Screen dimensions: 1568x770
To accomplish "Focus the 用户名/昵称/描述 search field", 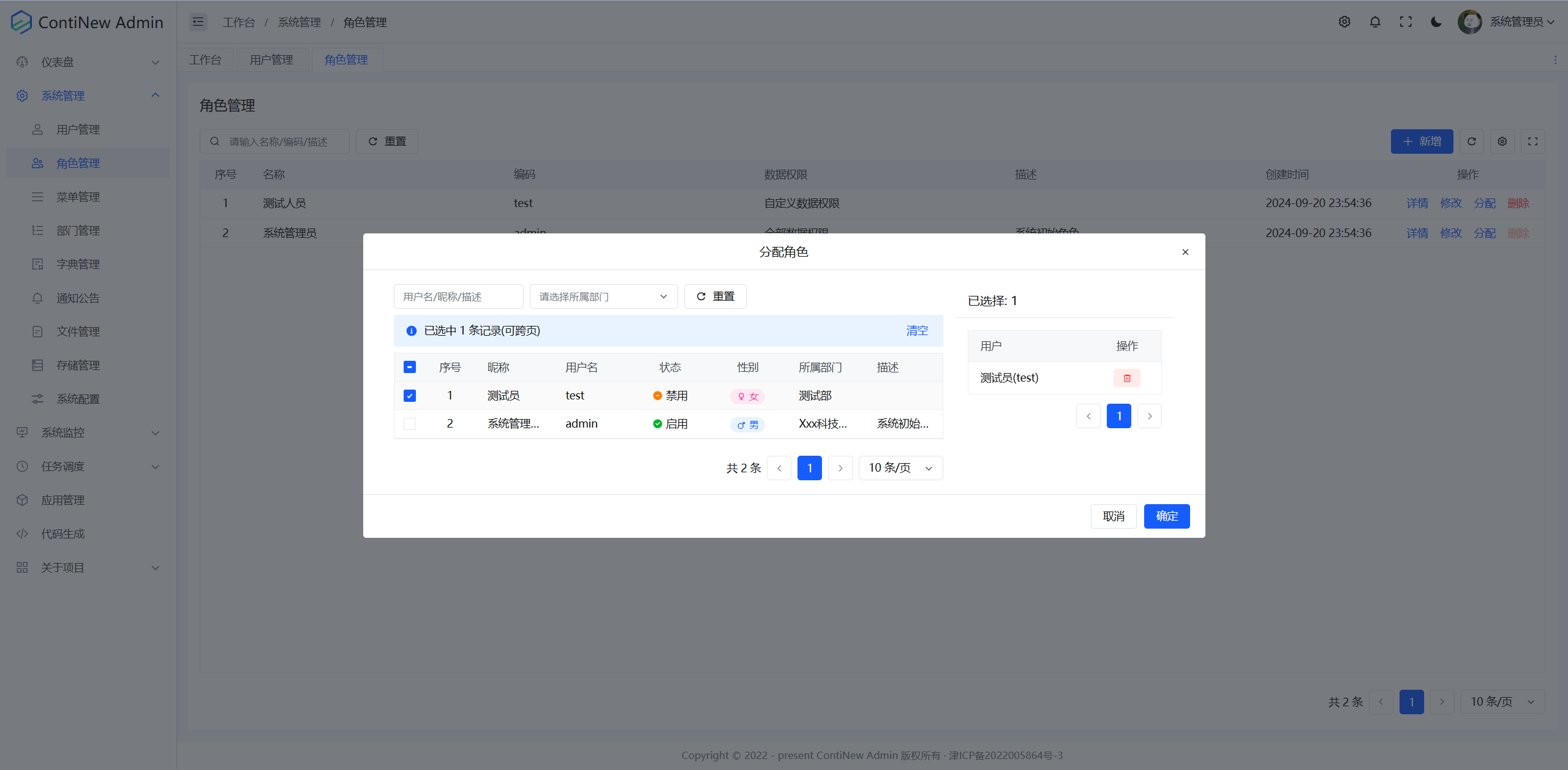I will (458, 296).
